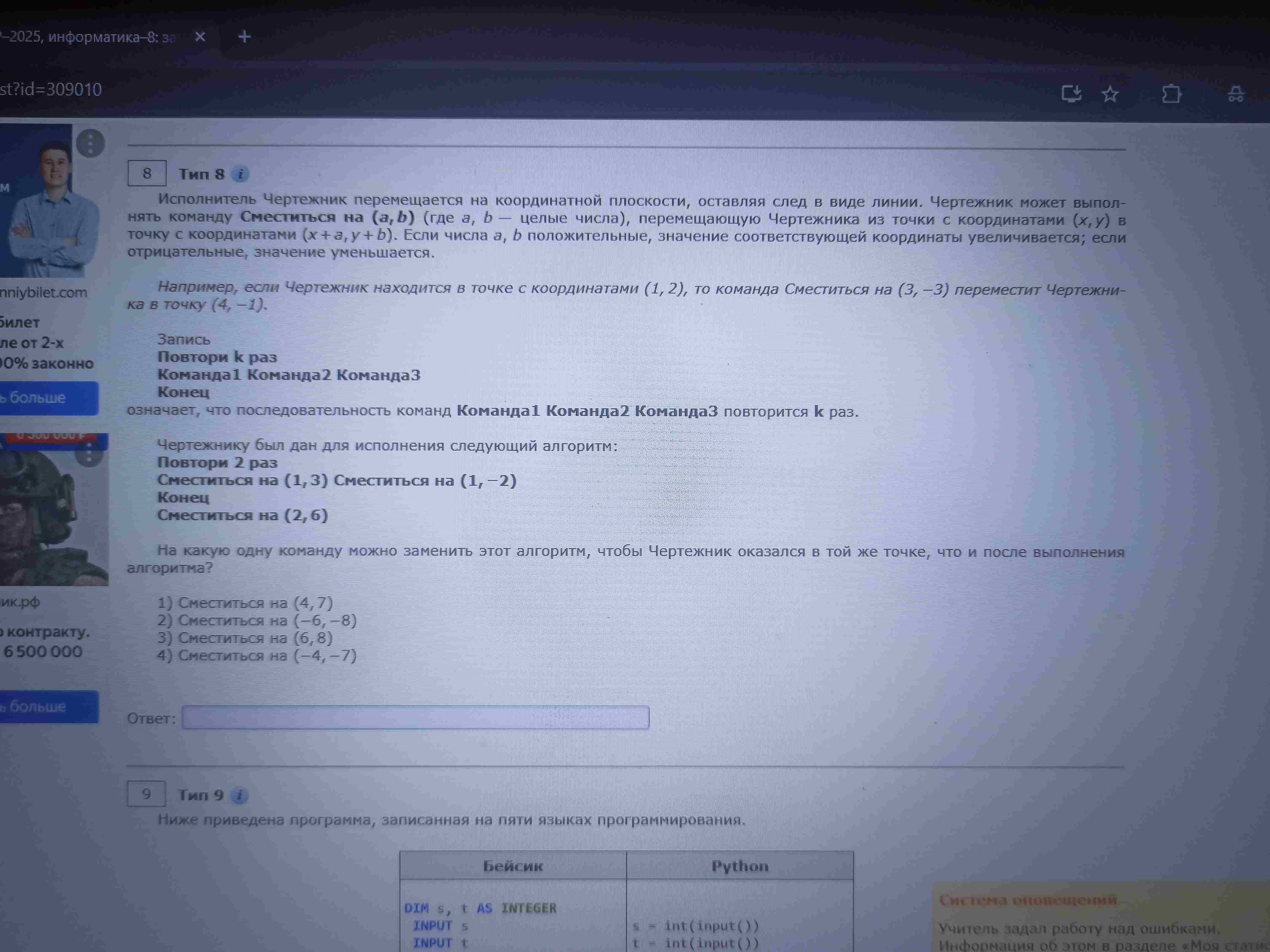Viewport: 1270px width, 952px height.
Task: Open the nniybilet.com ad link
Action: pos(44,292)
